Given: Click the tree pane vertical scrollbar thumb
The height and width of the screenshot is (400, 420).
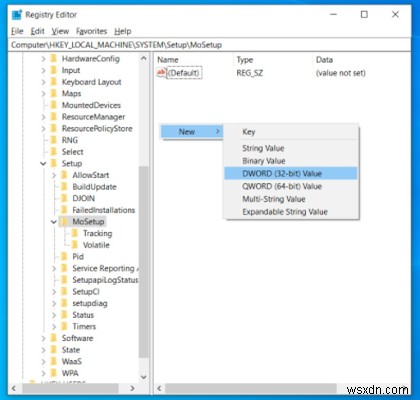Looking at the screenshot, I should (144, 262).
